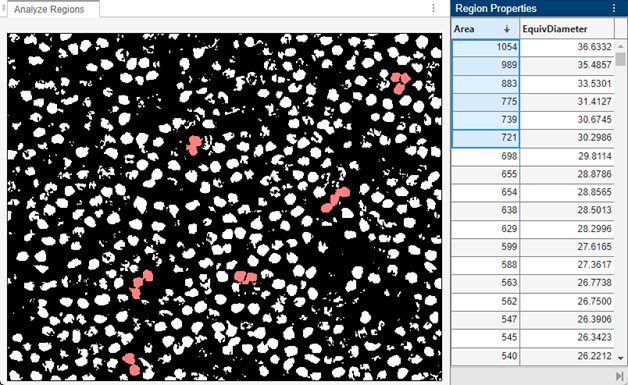Viewport: 628px width, 385px height.
Task: Select the Area cell with value 883
Action: 485,83
